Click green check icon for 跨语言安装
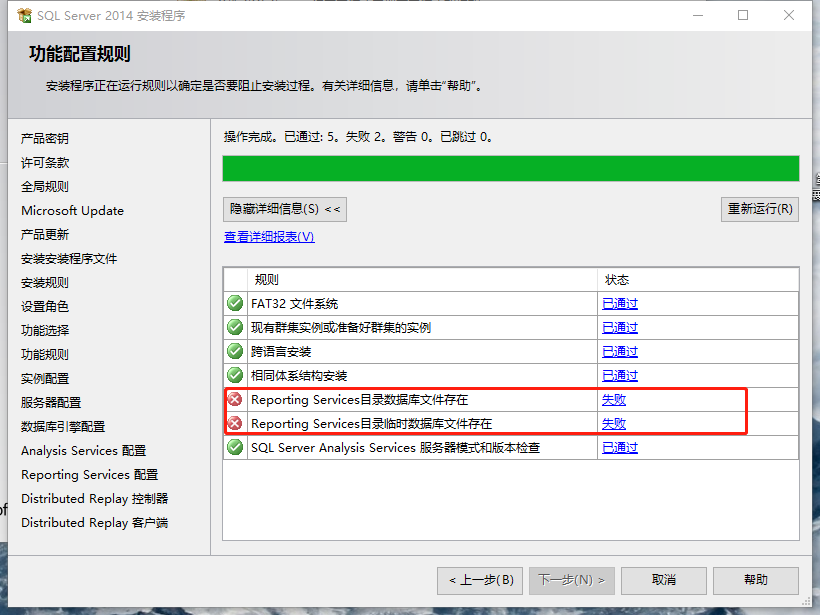 (x=235, y=351)
